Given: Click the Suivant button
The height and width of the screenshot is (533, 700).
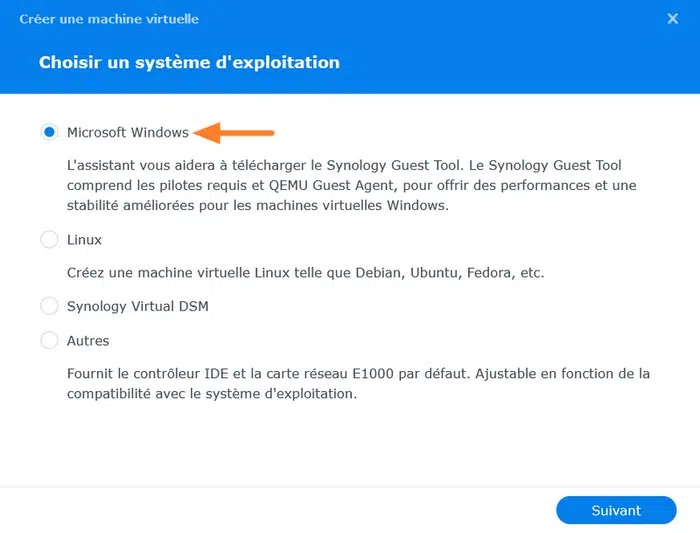Looking at the screenshot, I should [616, 510].
